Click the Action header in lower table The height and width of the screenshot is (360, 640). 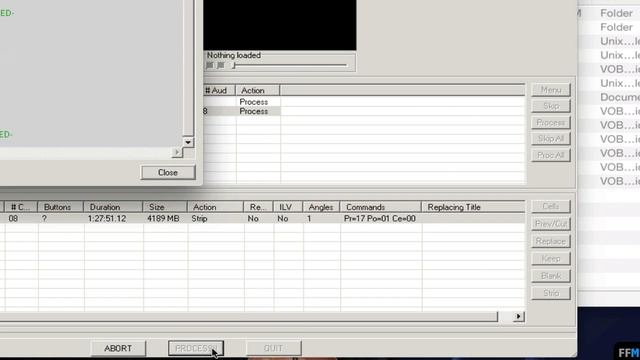(215, 207)
